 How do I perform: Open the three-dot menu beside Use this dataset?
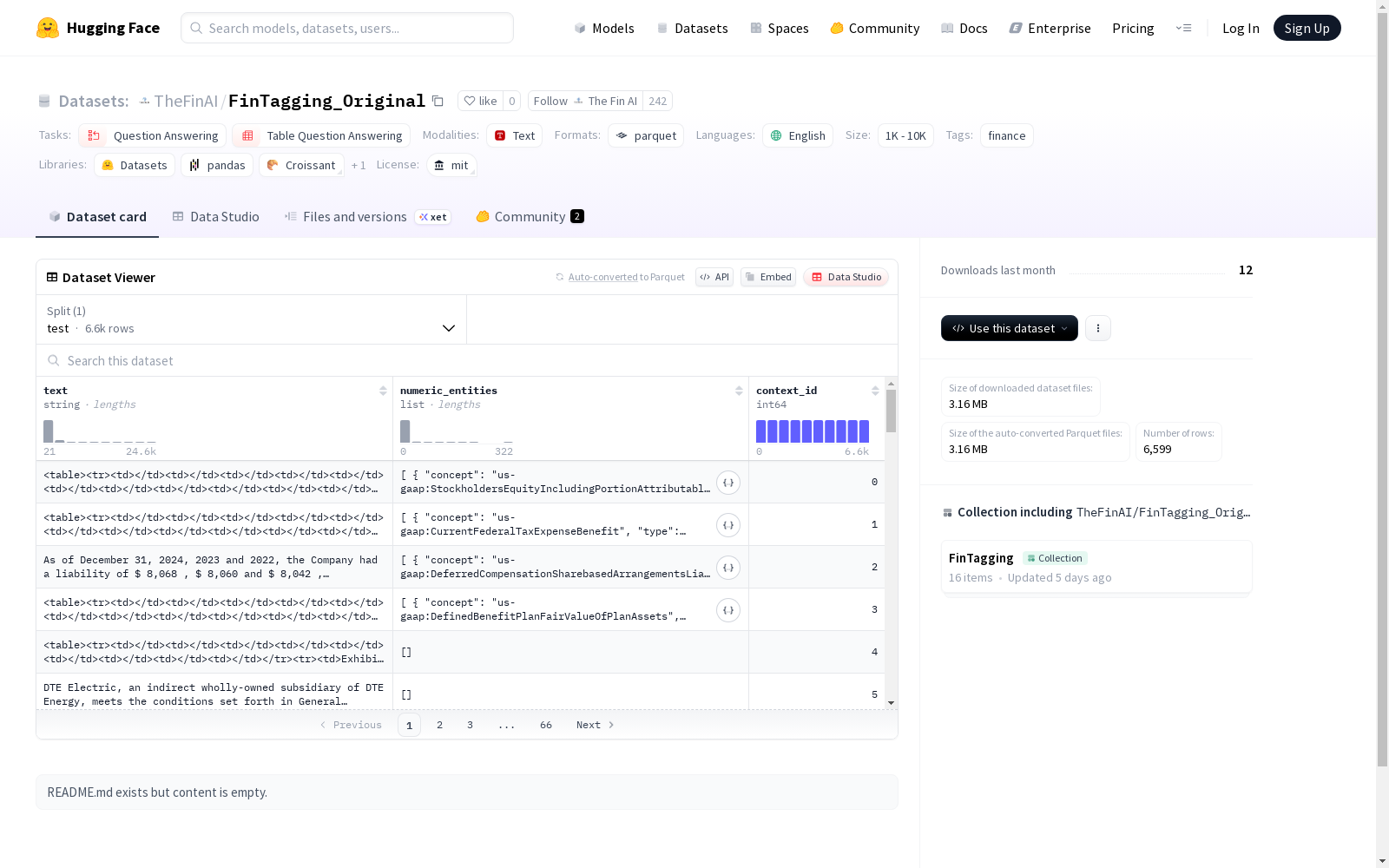click(1098, 328)
